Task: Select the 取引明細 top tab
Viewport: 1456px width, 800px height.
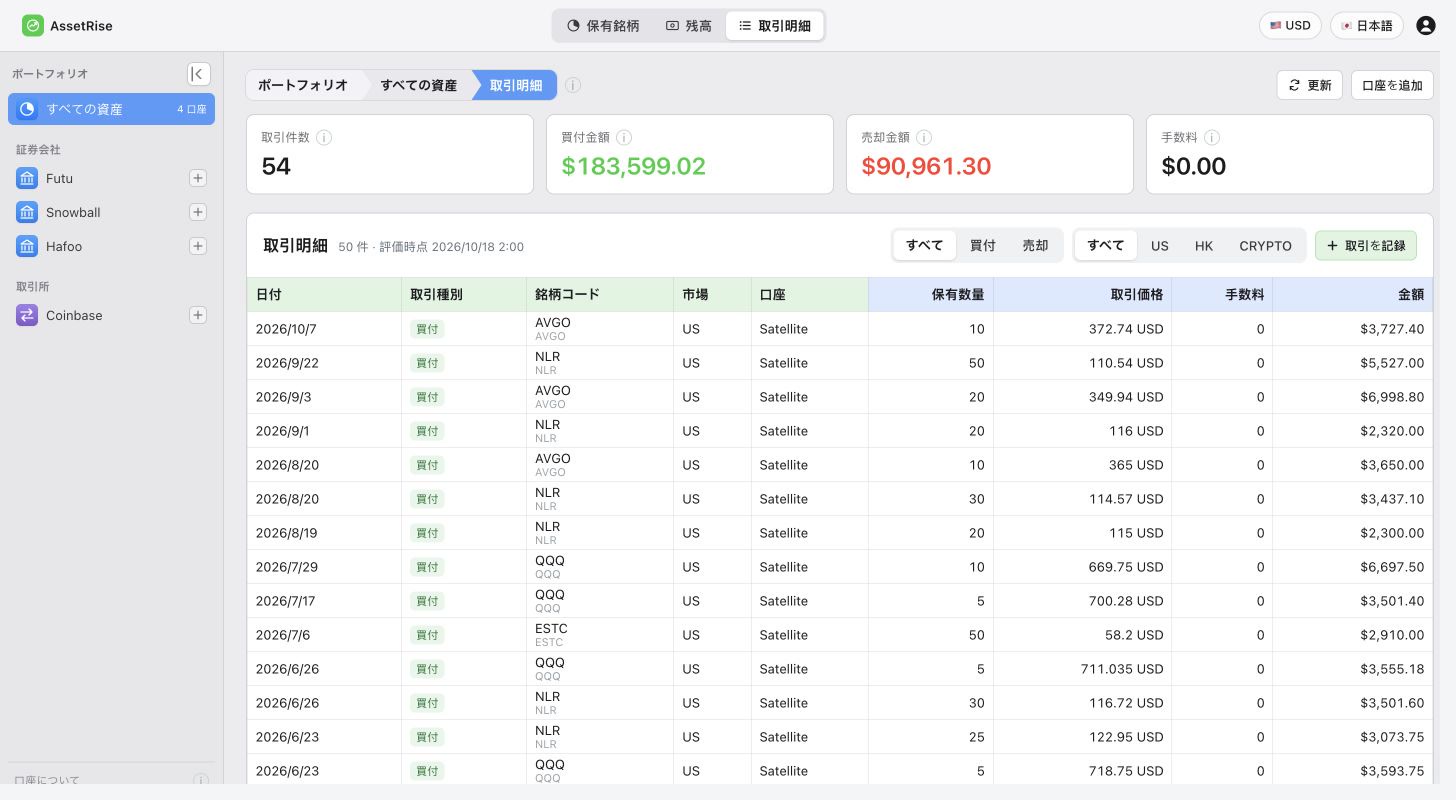Action: (775, 26)
